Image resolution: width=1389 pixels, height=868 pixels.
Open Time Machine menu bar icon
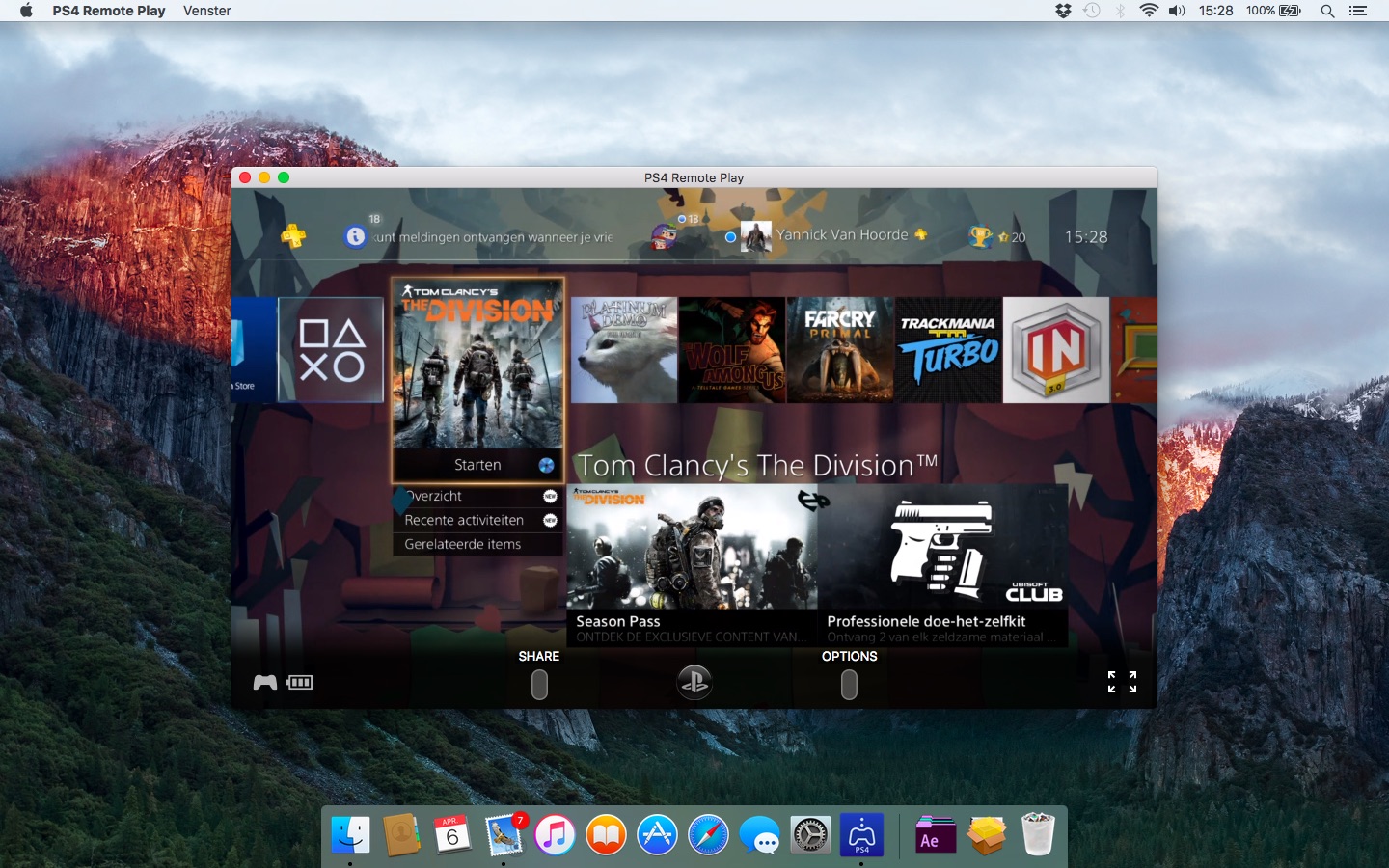click(1092, 11)
